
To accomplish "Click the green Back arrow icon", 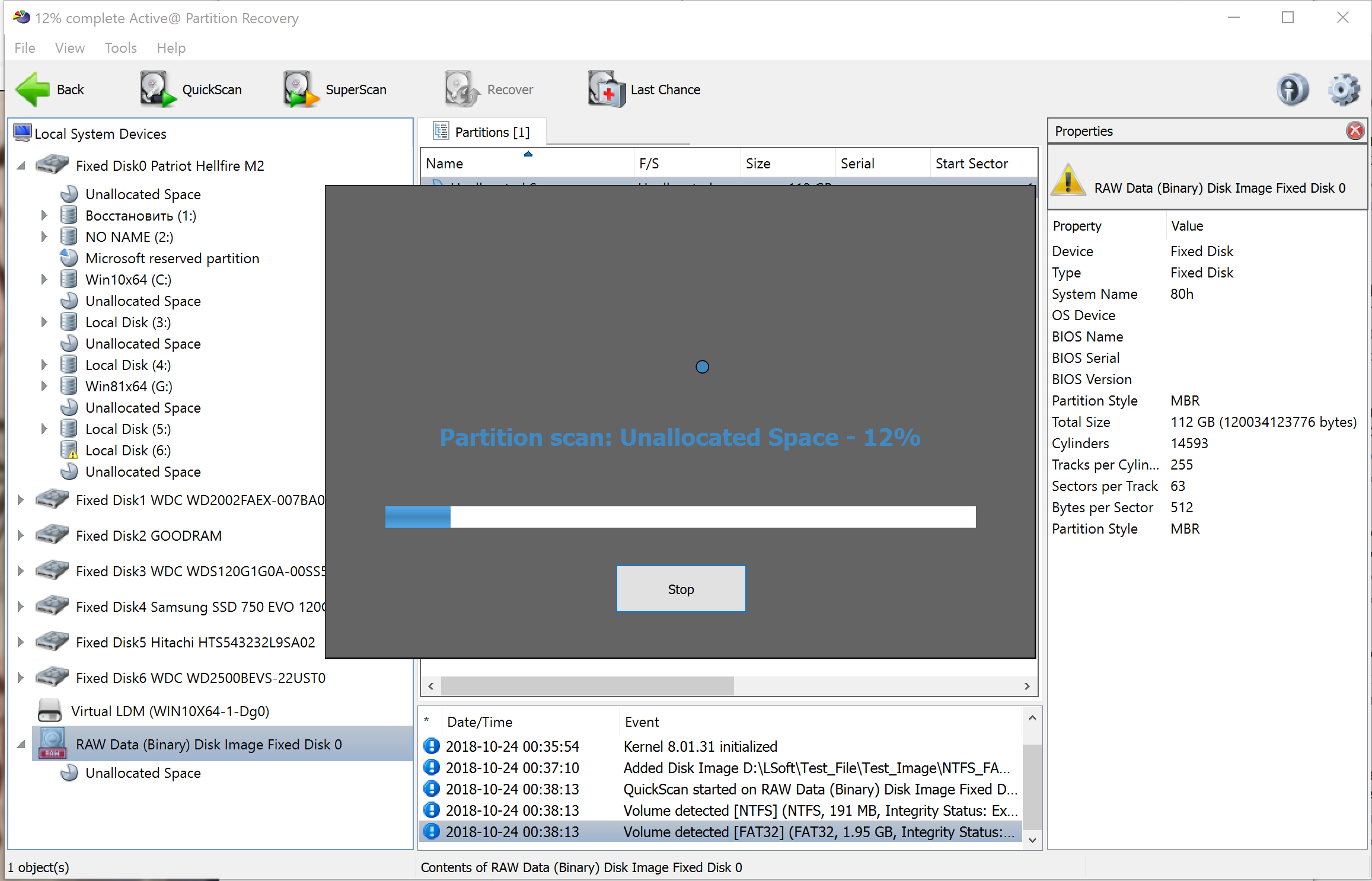I will point(33,90).
